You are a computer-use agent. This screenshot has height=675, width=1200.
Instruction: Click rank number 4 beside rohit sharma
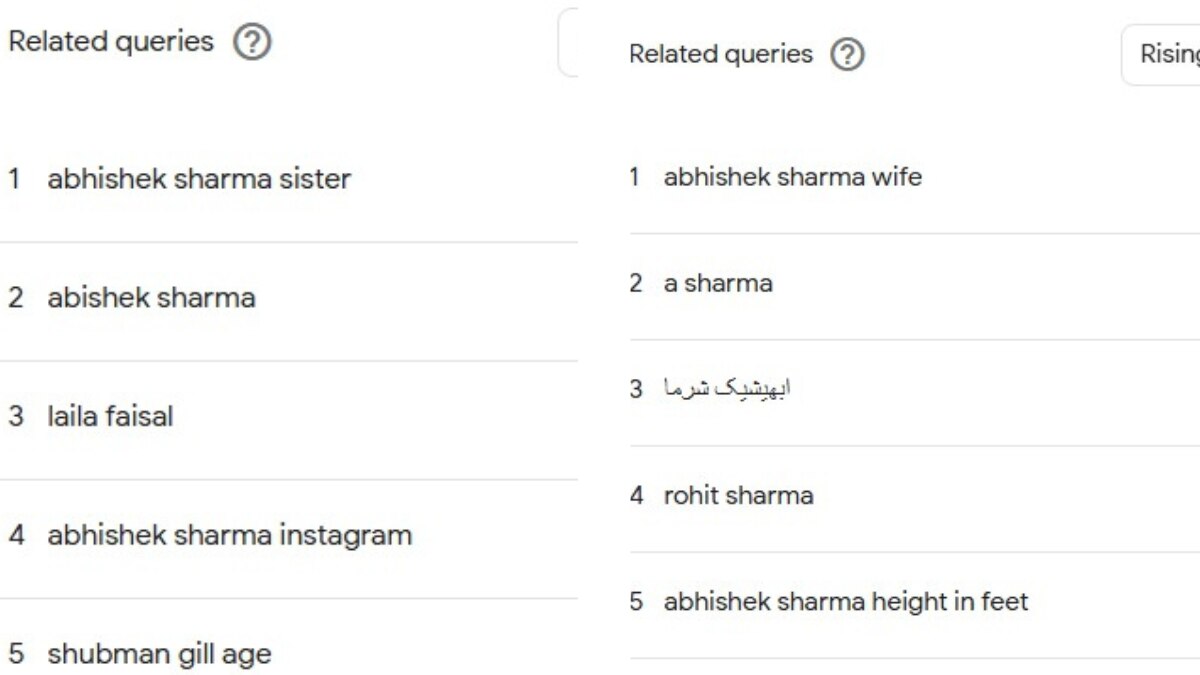click(x=636, y=496)
